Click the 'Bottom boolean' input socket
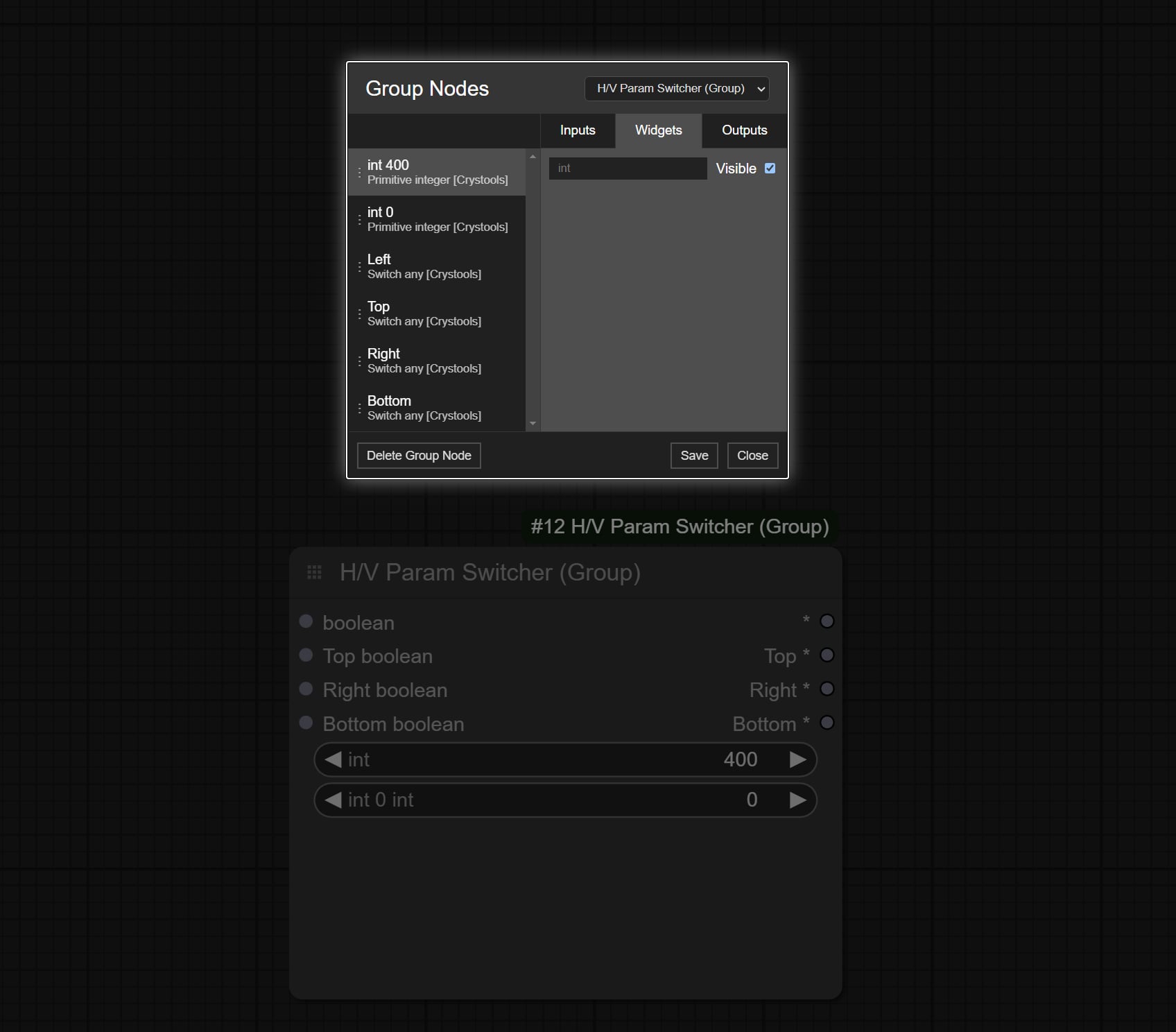 pos(306,723)
